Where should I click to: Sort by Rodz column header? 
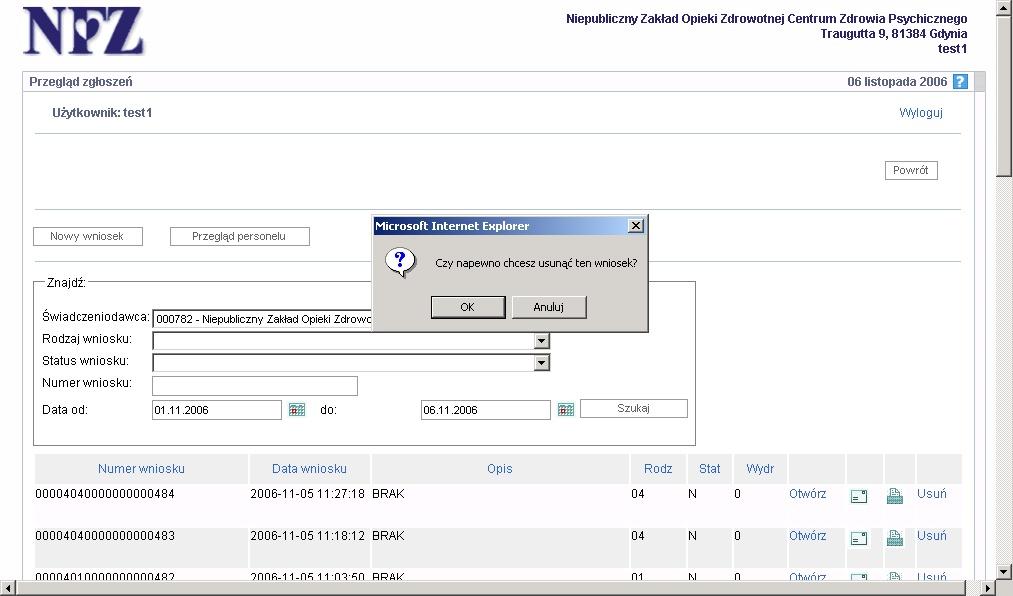tap(658, 469)
